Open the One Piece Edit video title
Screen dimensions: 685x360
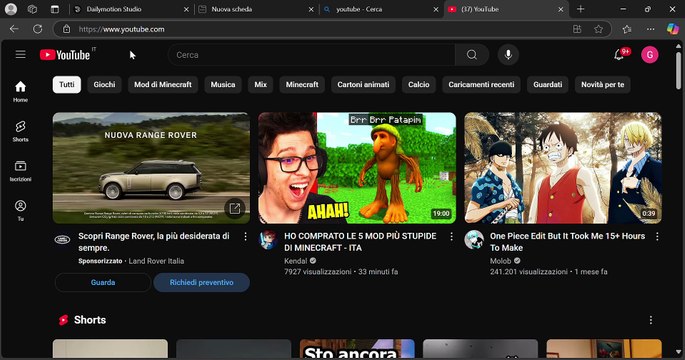[567, 242]
